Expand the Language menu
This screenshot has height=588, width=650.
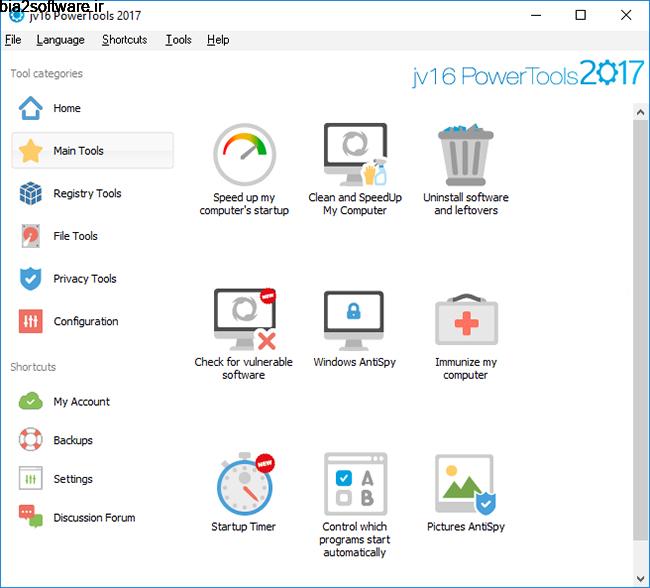[x=60, y=40]
